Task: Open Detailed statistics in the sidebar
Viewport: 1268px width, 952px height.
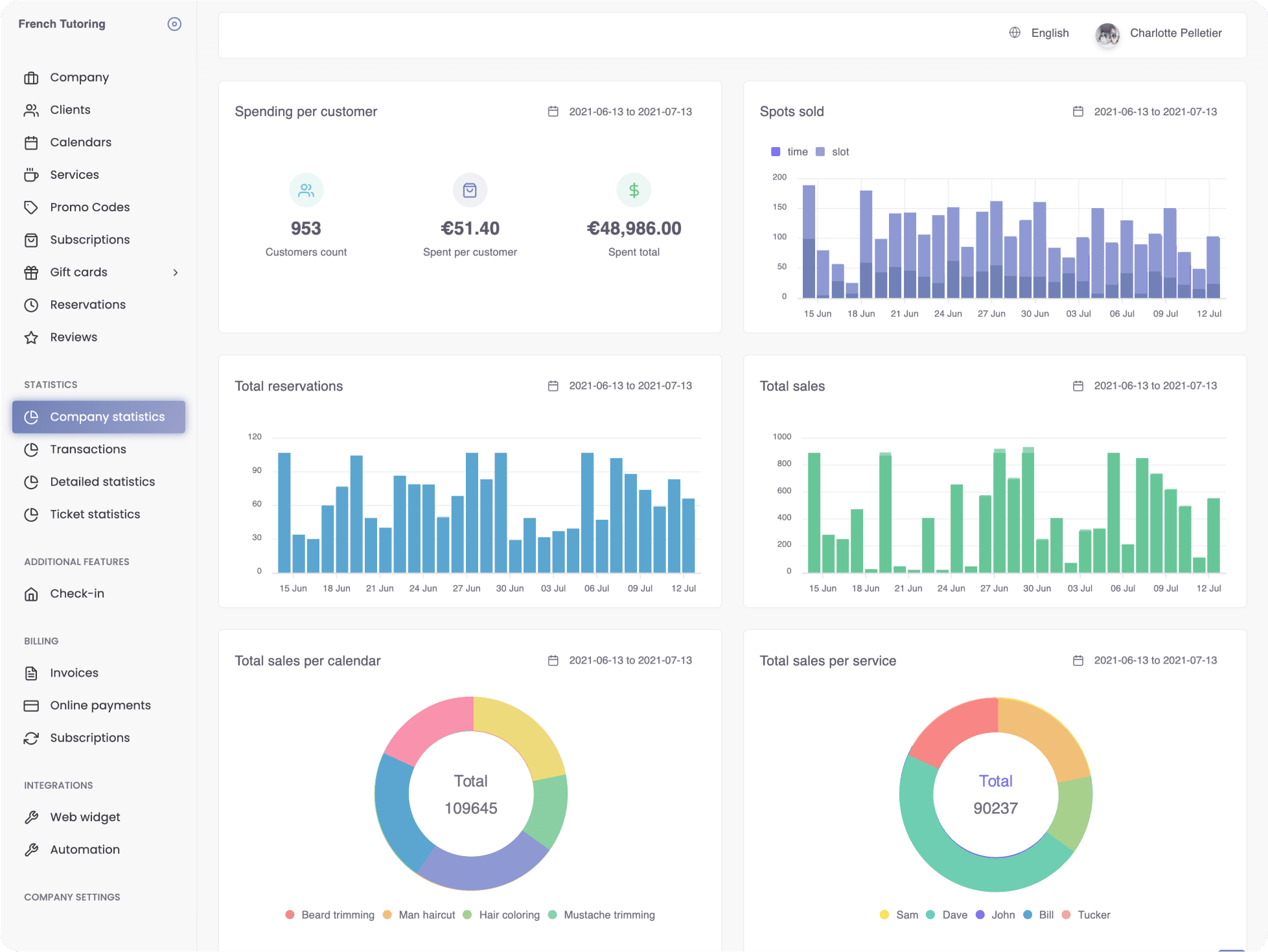Action: (102, 482)
